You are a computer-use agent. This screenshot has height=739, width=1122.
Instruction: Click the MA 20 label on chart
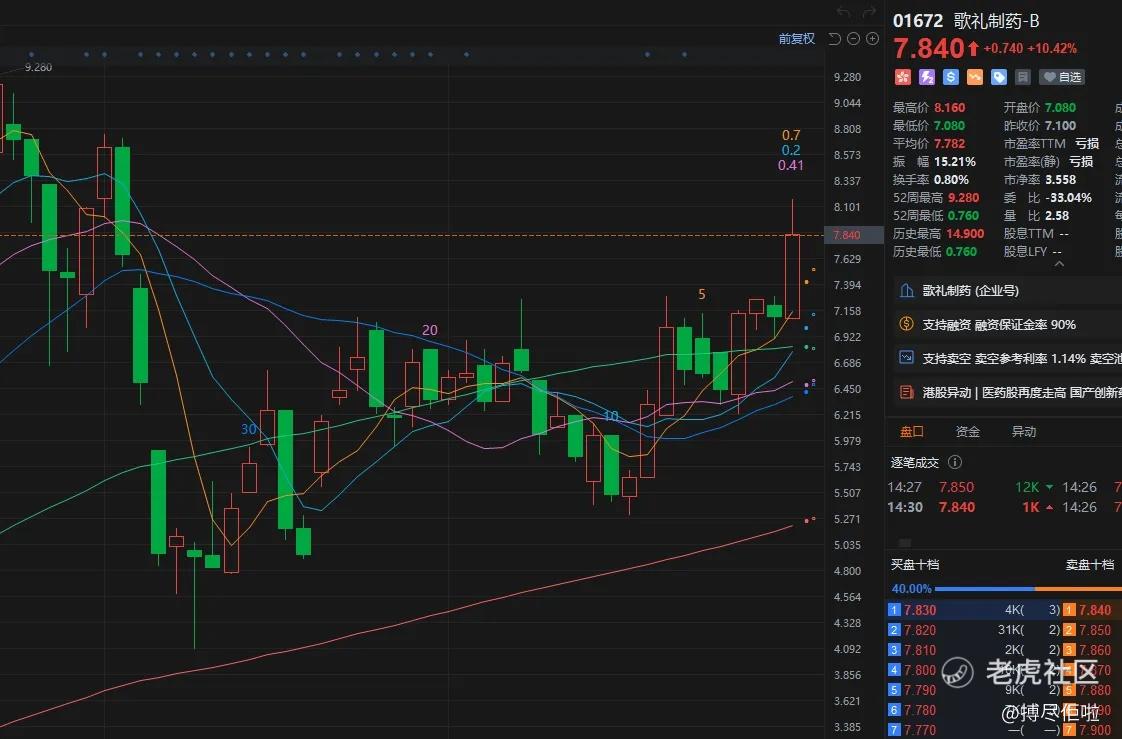(429, 330)
